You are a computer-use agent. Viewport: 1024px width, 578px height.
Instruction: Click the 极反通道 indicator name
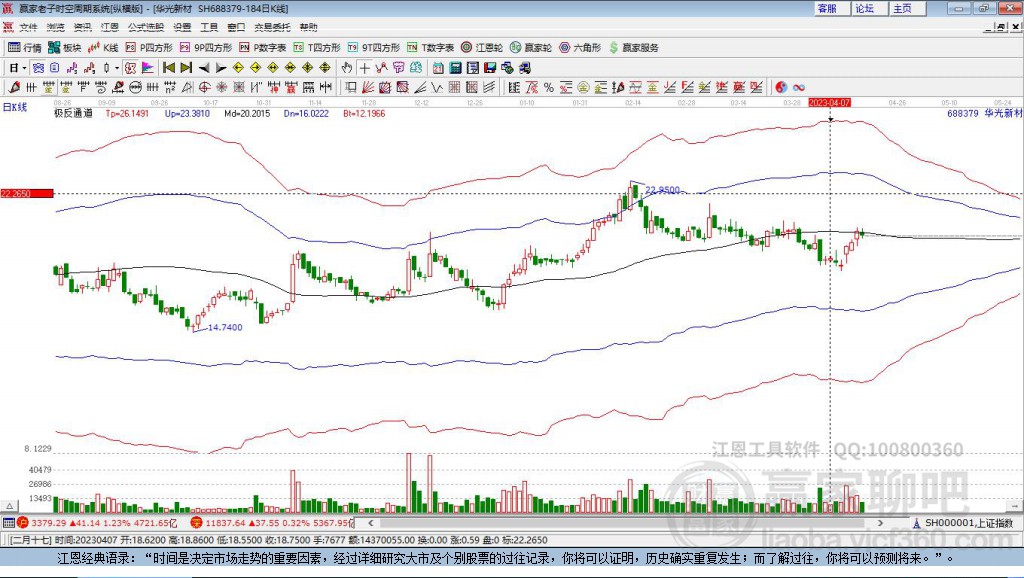pos(73,113)
